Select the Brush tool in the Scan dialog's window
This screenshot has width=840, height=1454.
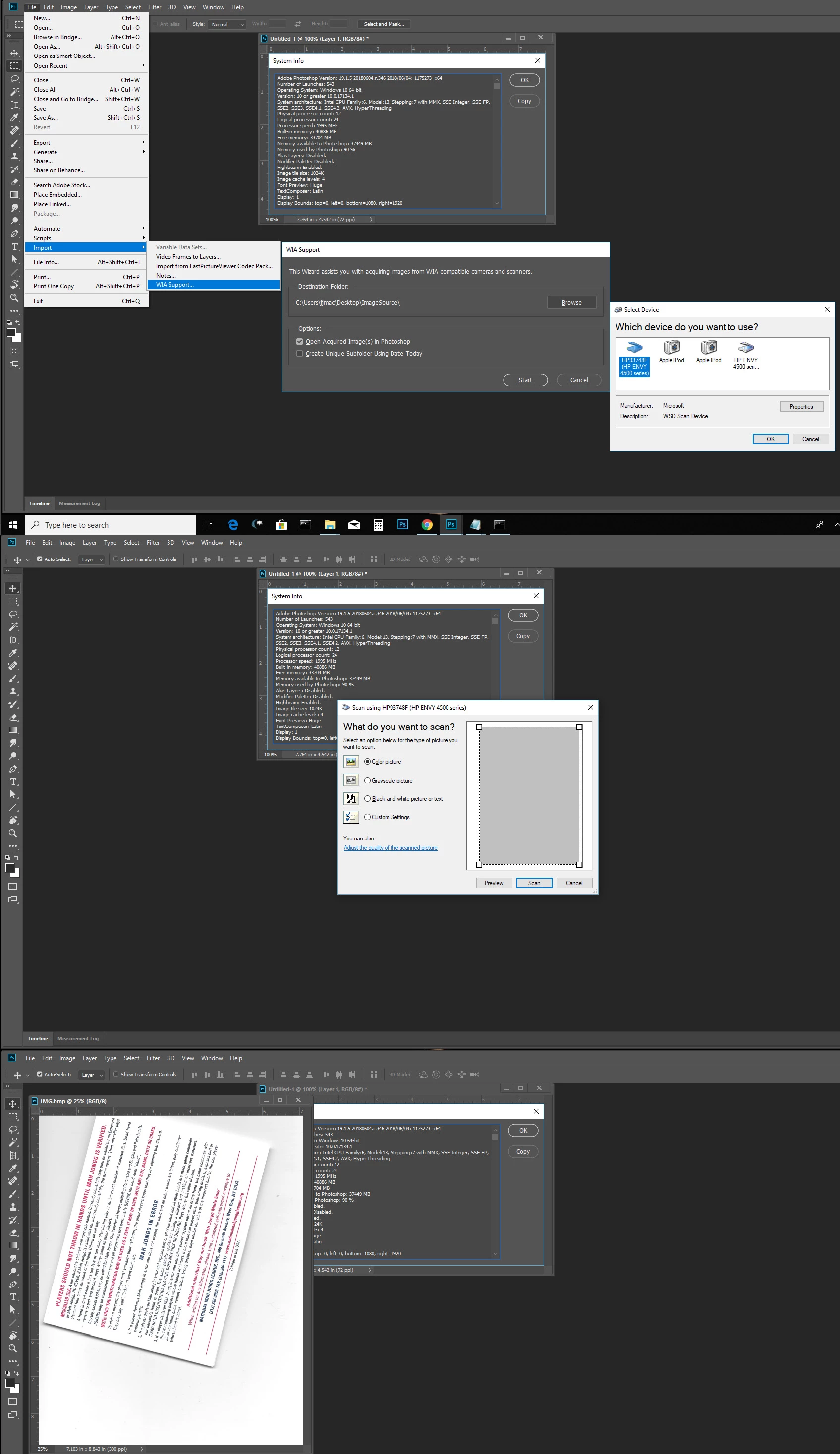(13, 679)
